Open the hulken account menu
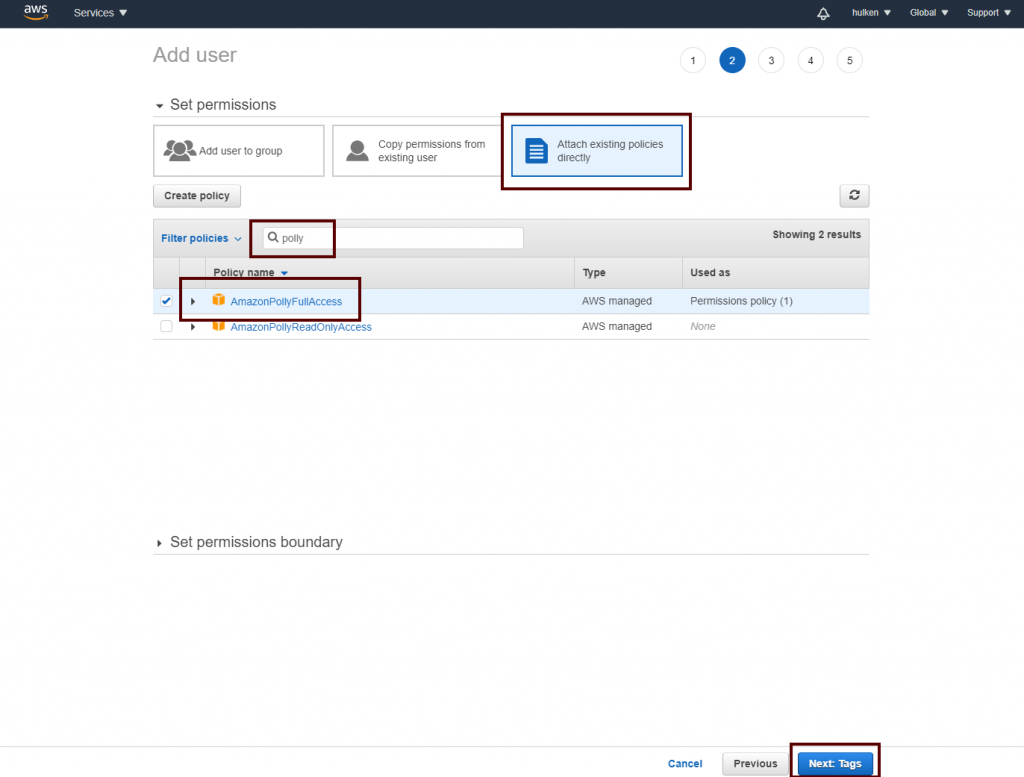This screenshot has height=777, width=1024. (x=871, y=13)
